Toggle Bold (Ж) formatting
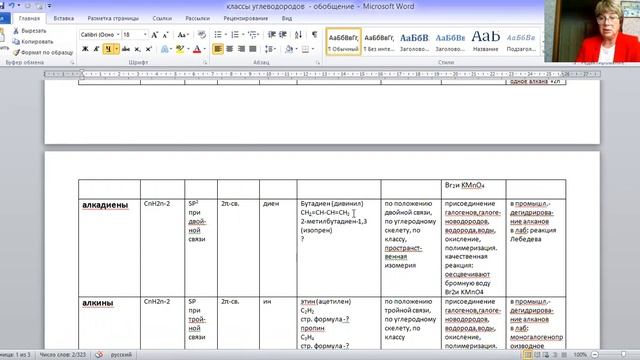Image resolution: width=640 pixels, height=360 pixels. (85, 49)
